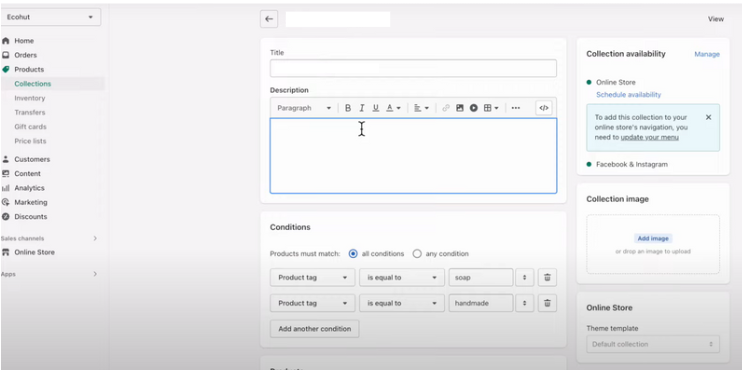Show HTML code view

click(544, 108)
